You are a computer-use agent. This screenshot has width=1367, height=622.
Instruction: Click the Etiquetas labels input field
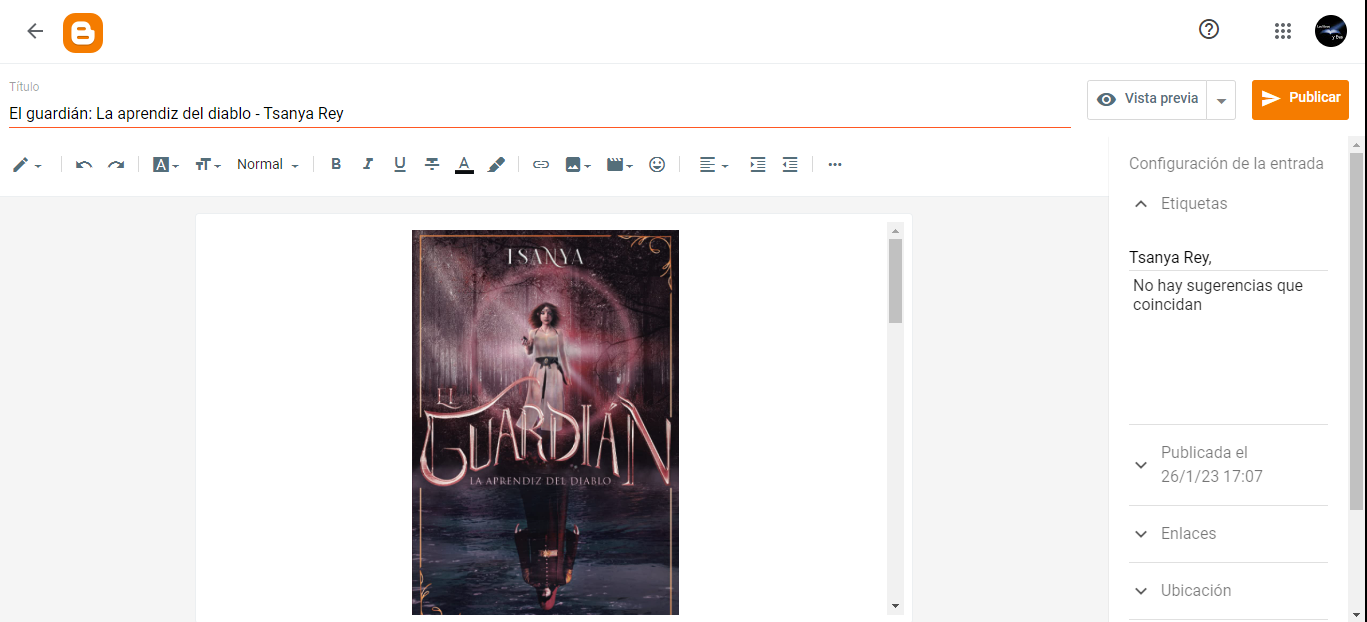pyautogui.click(x=1228, y=258)
